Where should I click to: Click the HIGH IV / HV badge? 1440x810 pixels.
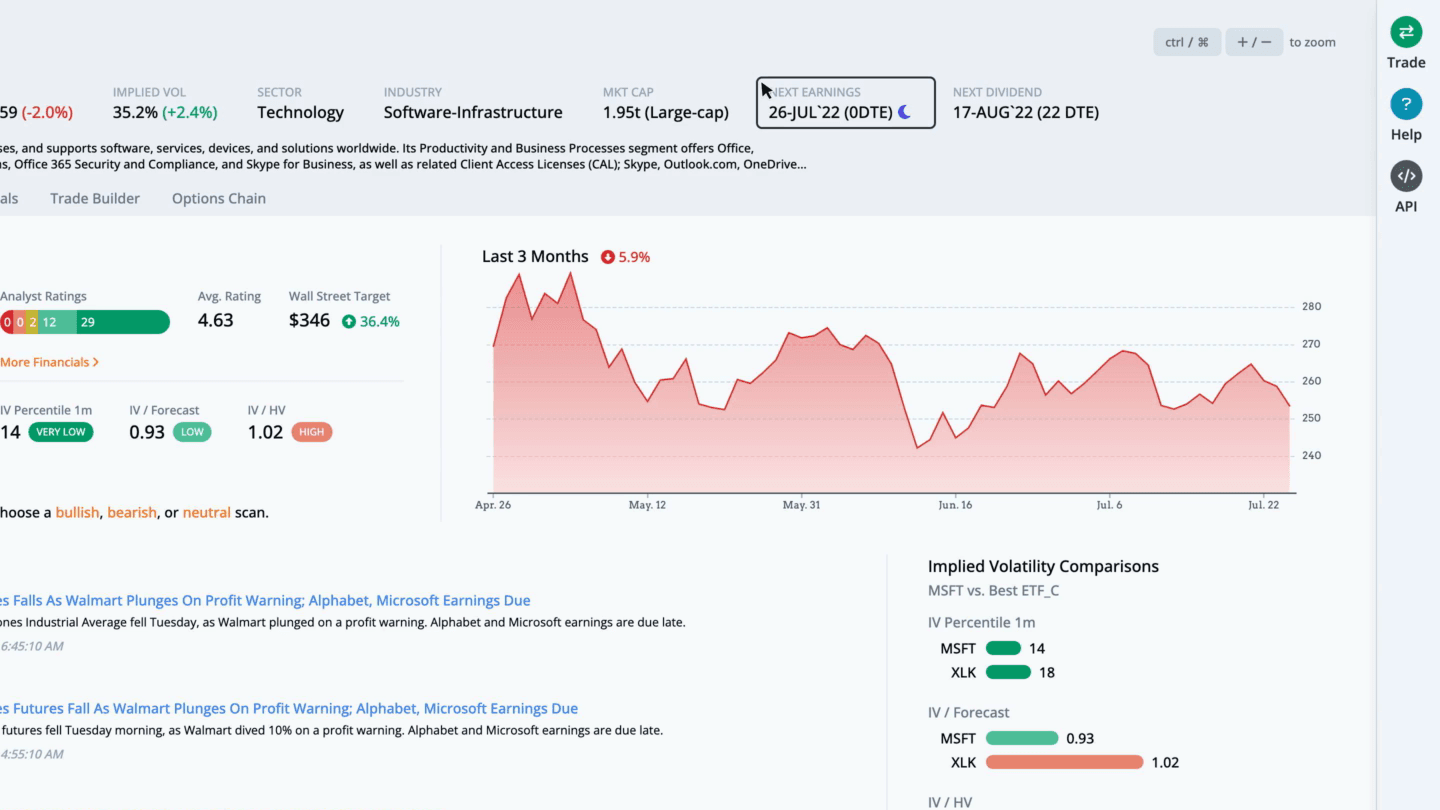[312, 432]
